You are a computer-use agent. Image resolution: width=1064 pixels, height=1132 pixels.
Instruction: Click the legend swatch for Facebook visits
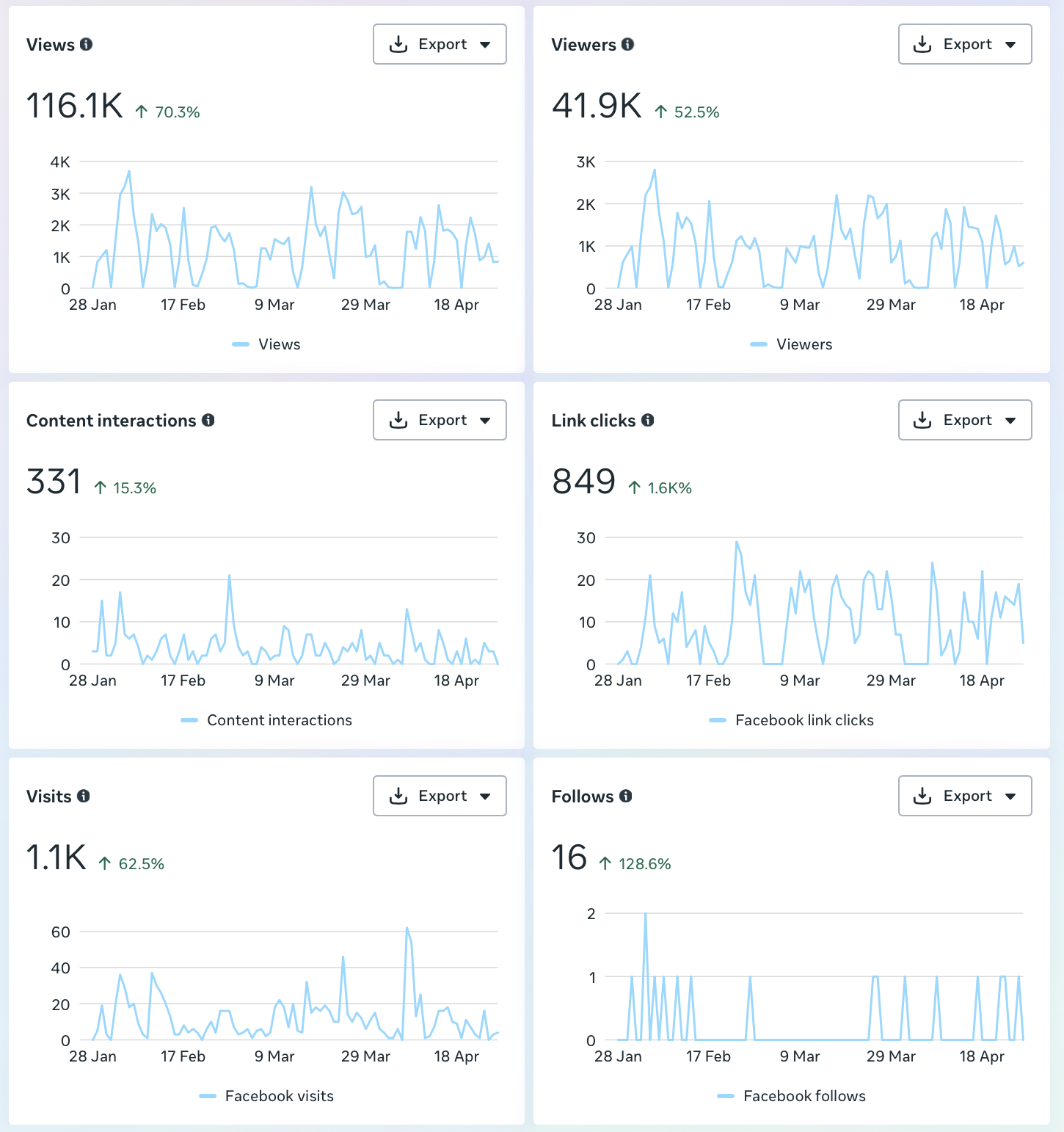pos(208,1096)
